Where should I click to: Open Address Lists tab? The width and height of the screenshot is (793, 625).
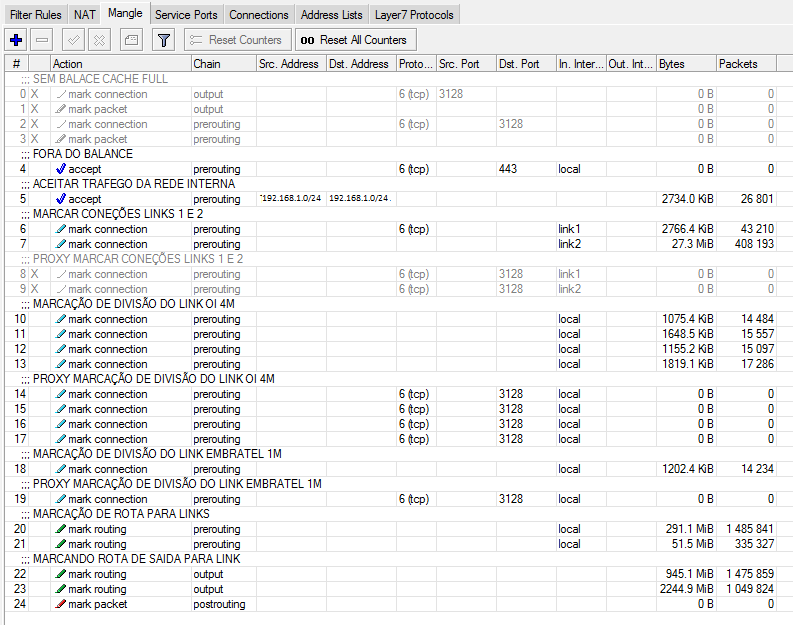click(331, 15)
